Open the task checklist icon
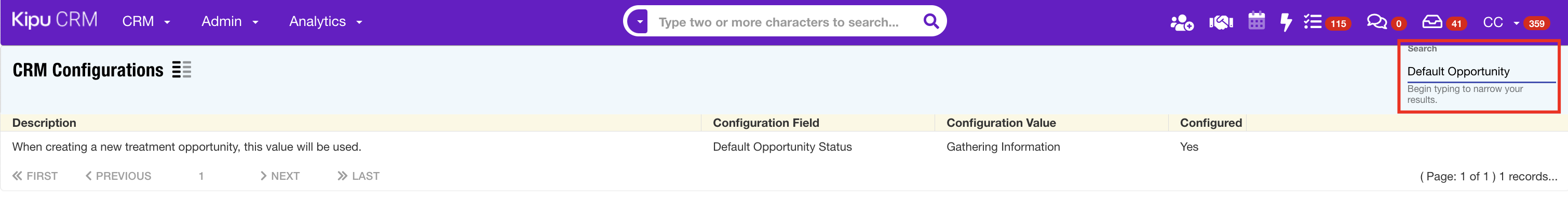The width and height of the screenshot is (1568, 211). pos(1313,22)
